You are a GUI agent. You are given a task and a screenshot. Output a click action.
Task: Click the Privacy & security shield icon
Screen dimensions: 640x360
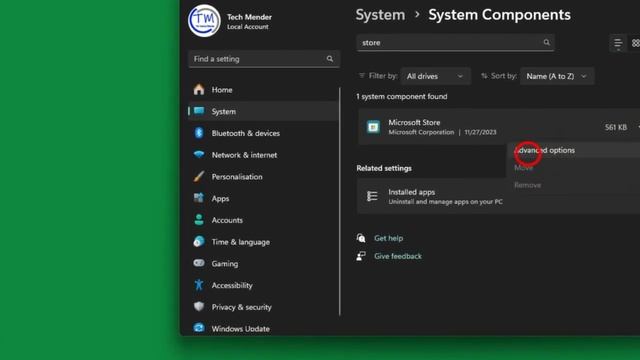pos(199,307)
